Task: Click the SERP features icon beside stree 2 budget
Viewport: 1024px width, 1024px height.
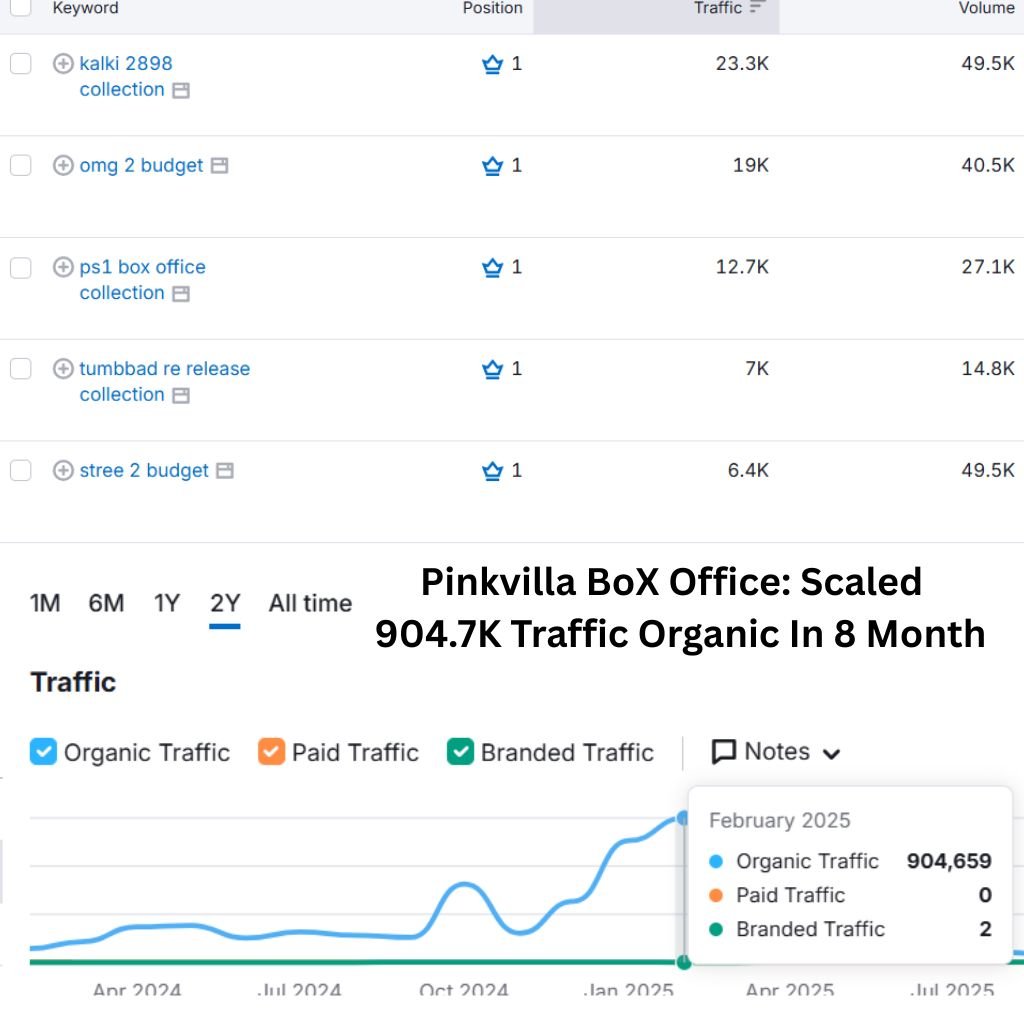Action: (223, 470)
